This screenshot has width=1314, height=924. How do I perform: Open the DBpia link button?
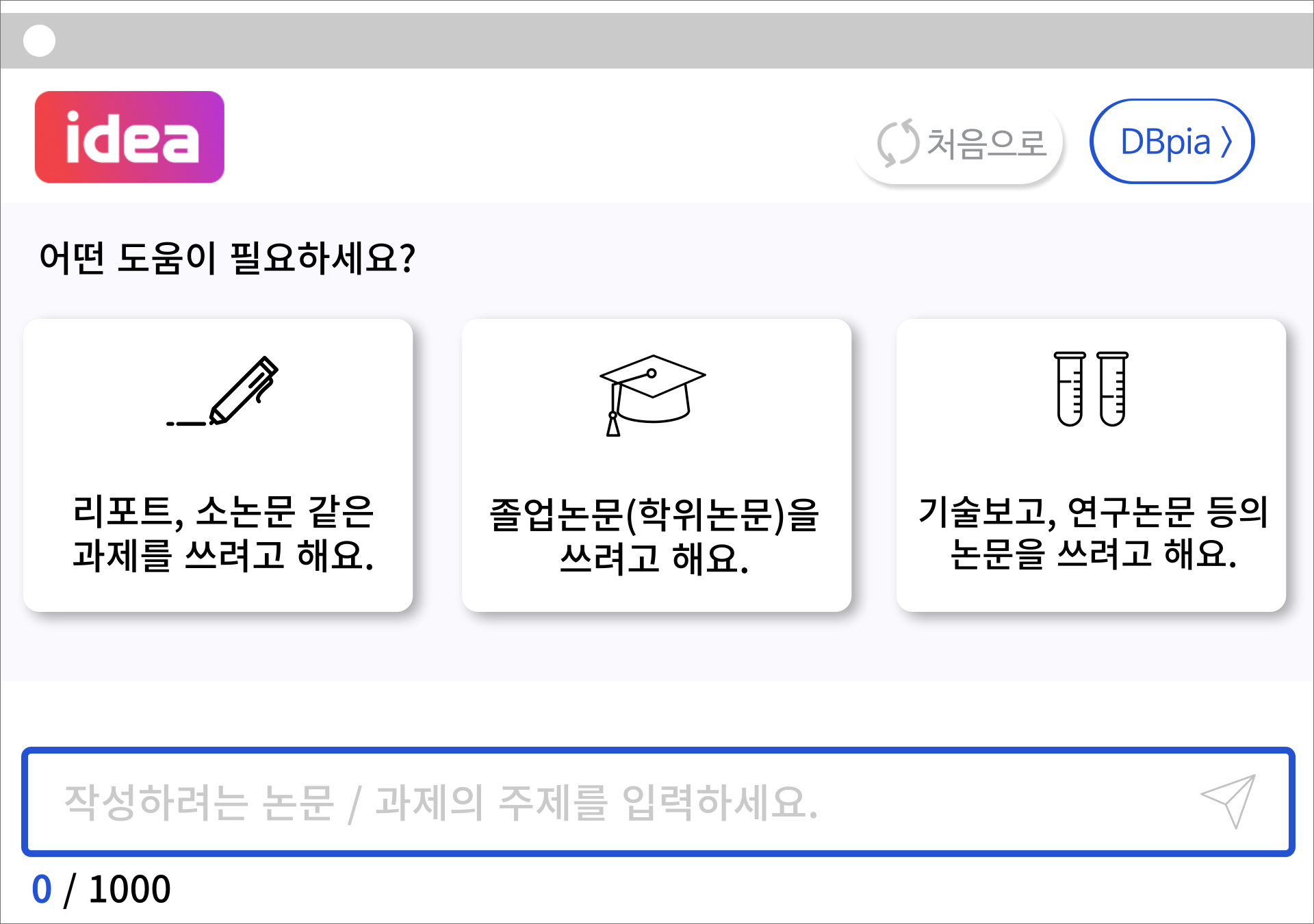1172,142
